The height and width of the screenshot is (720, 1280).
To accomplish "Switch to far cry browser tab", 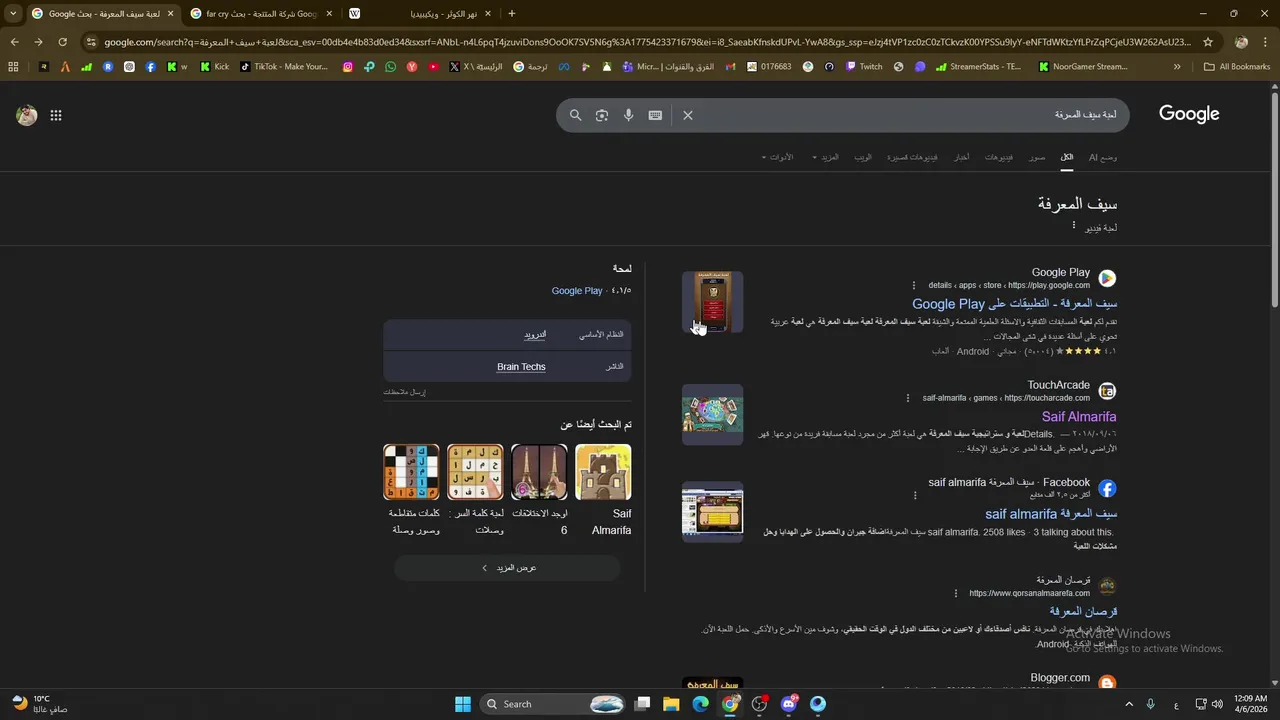I will pyautogui.click(x=260, y=14).
